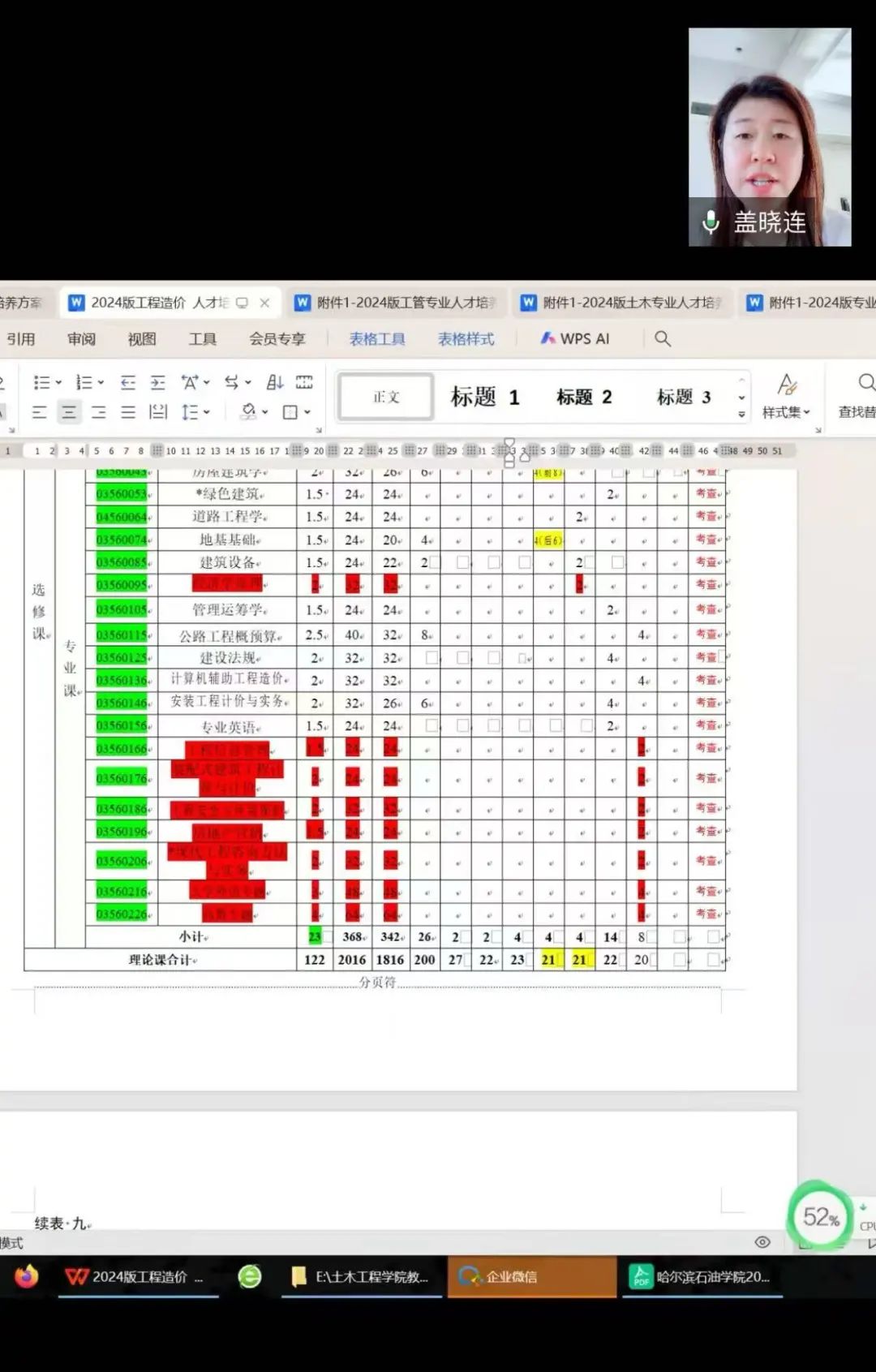Center align the paragraph text

coord(69,412)
